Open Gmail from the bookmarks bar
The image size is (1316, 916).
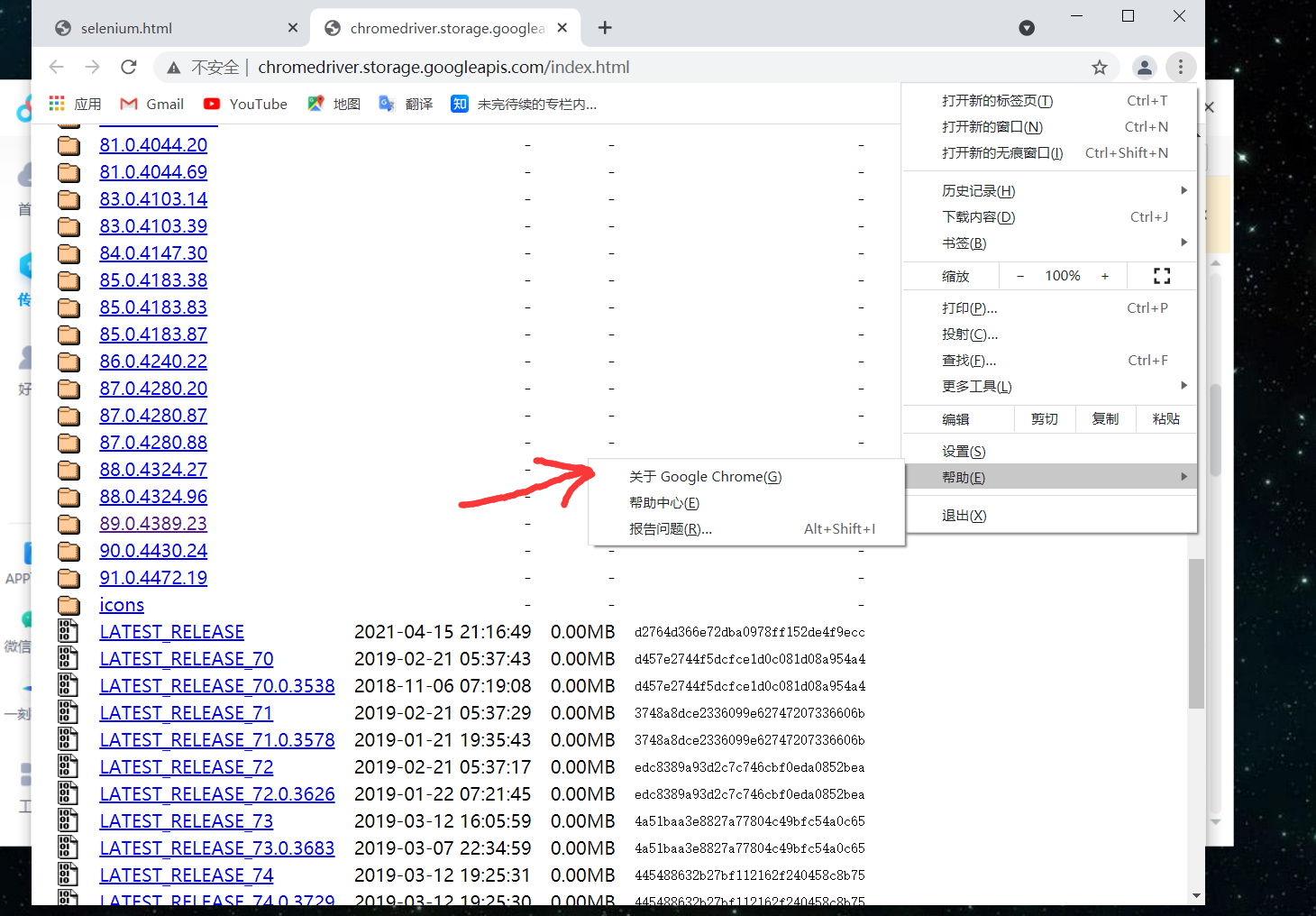tap(151, 104)
